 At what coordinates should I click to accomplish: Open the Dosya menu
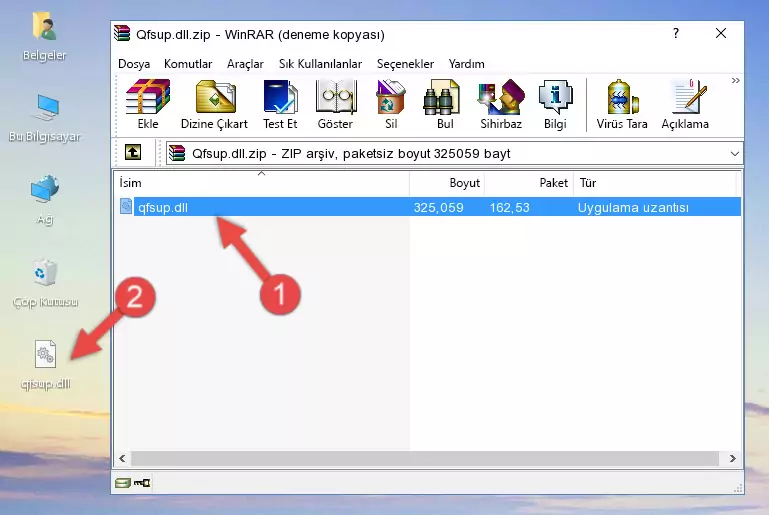click(134, 64)
